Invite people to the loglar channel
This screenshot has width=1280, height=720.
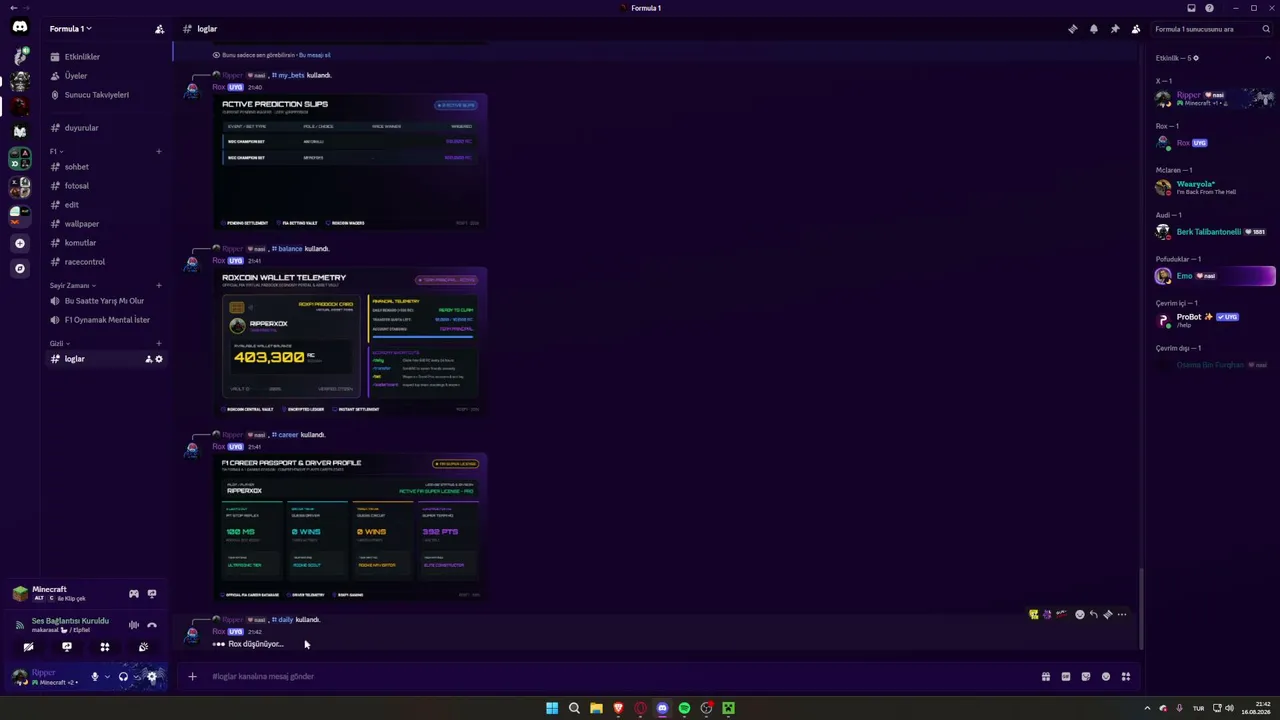(149, 359)
